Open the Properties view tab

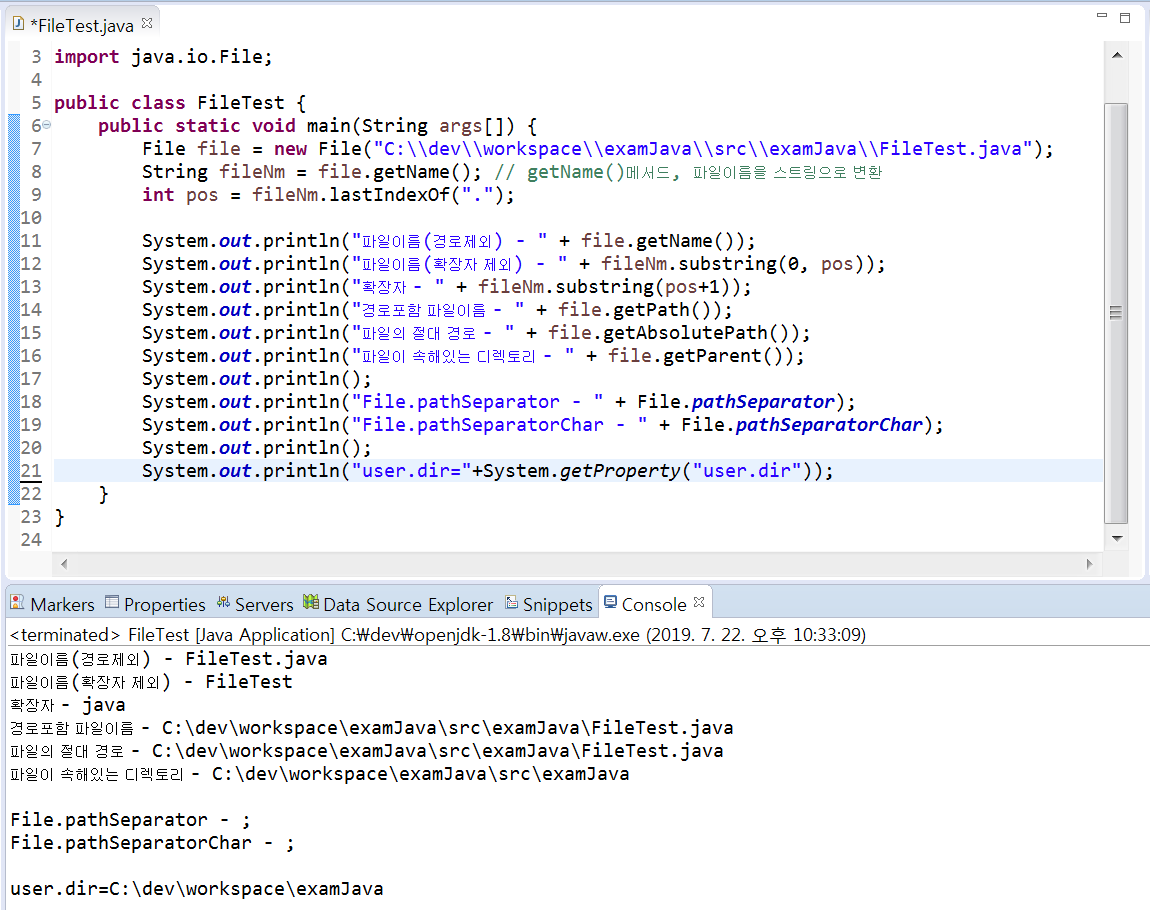point(155,604)
